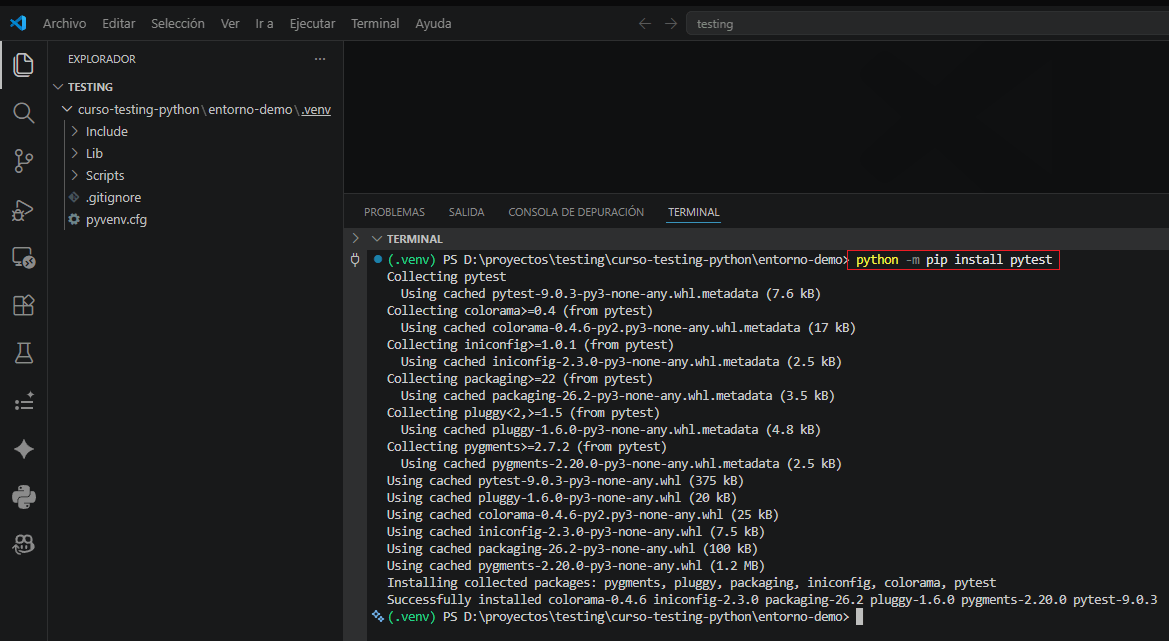The height and width of the screenshot is (641, 1169).
Task: Click the testing command center search box
Action: (x=927, y=24)
